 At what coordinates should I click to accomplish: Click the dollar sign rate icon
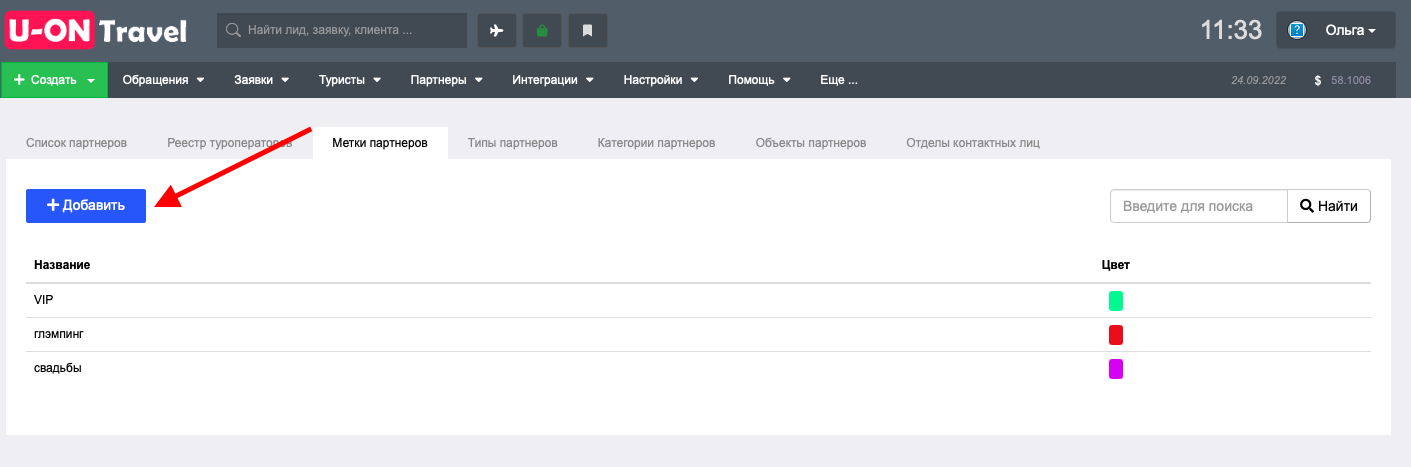click(x=1318, y=80)
